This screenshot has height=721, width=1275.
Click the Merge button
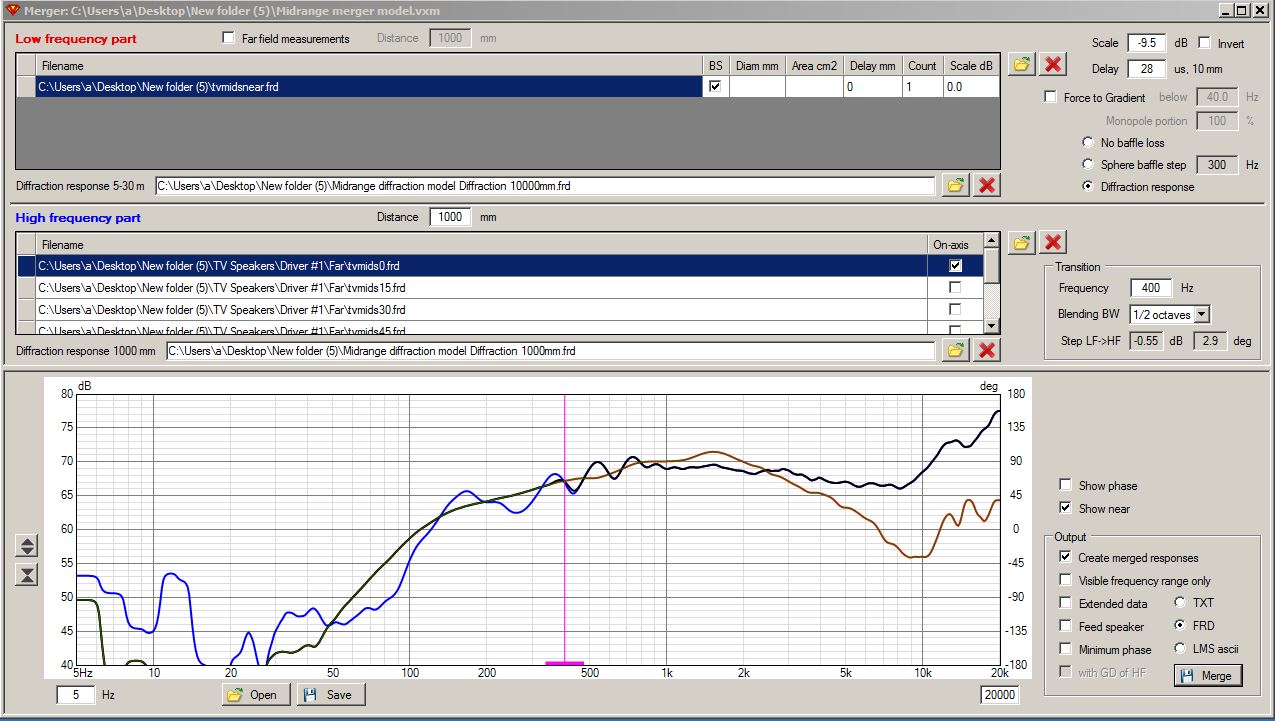click(x=1207, y=676)
